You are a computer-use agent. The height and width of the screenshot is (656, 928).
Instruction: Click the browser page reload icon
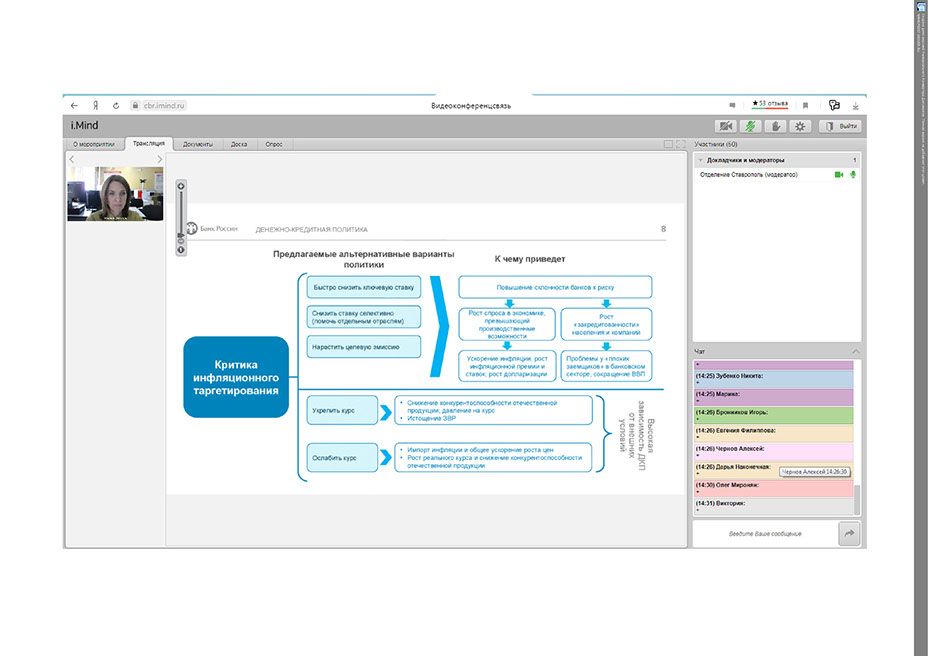(x=116, y=105)
